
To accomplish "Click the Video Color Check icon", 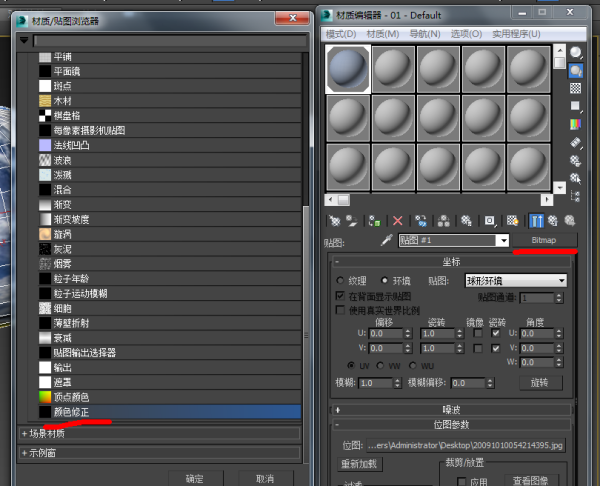I will 576,124.
